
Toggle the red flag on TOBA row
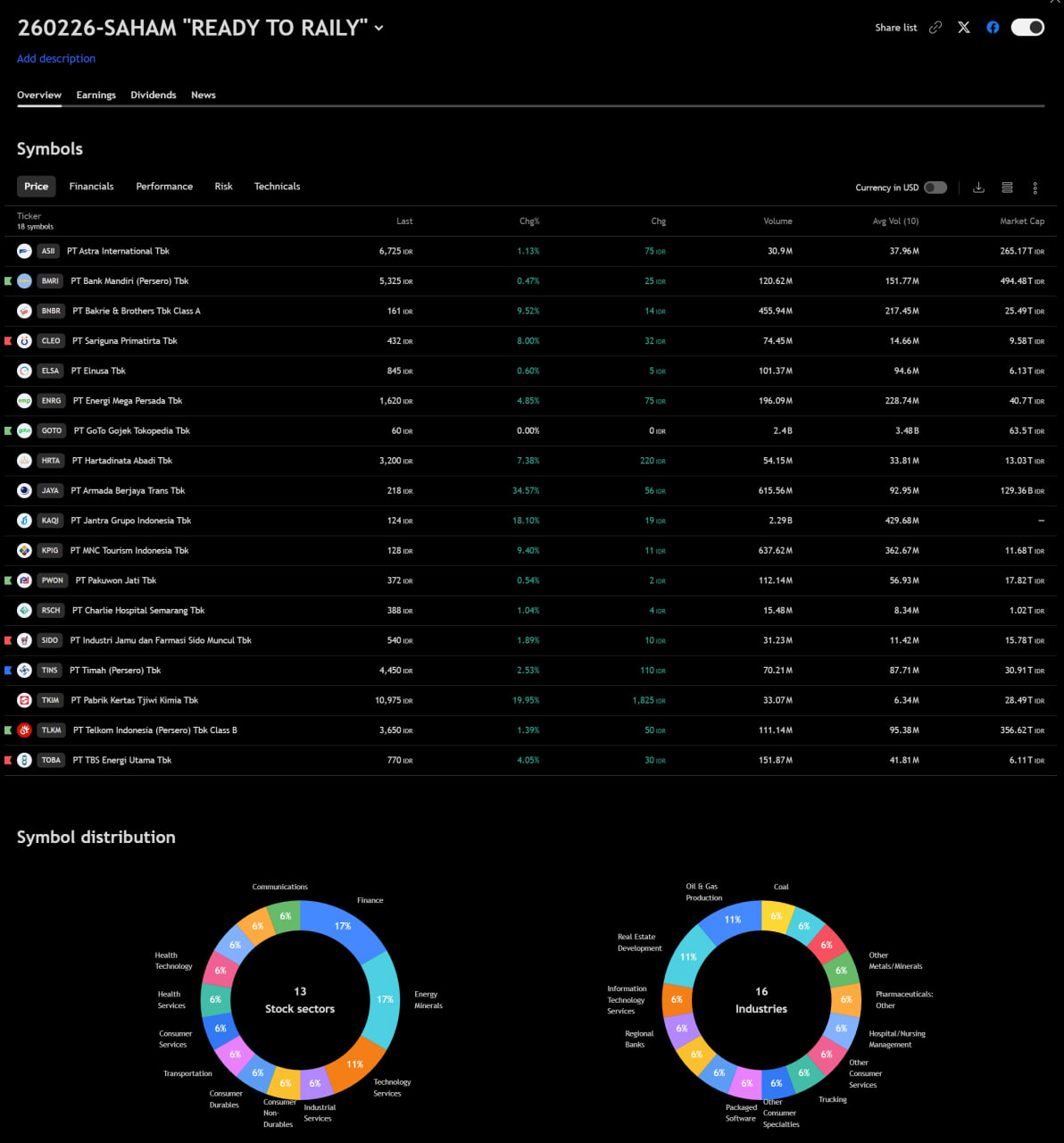(x=8, y=760)
